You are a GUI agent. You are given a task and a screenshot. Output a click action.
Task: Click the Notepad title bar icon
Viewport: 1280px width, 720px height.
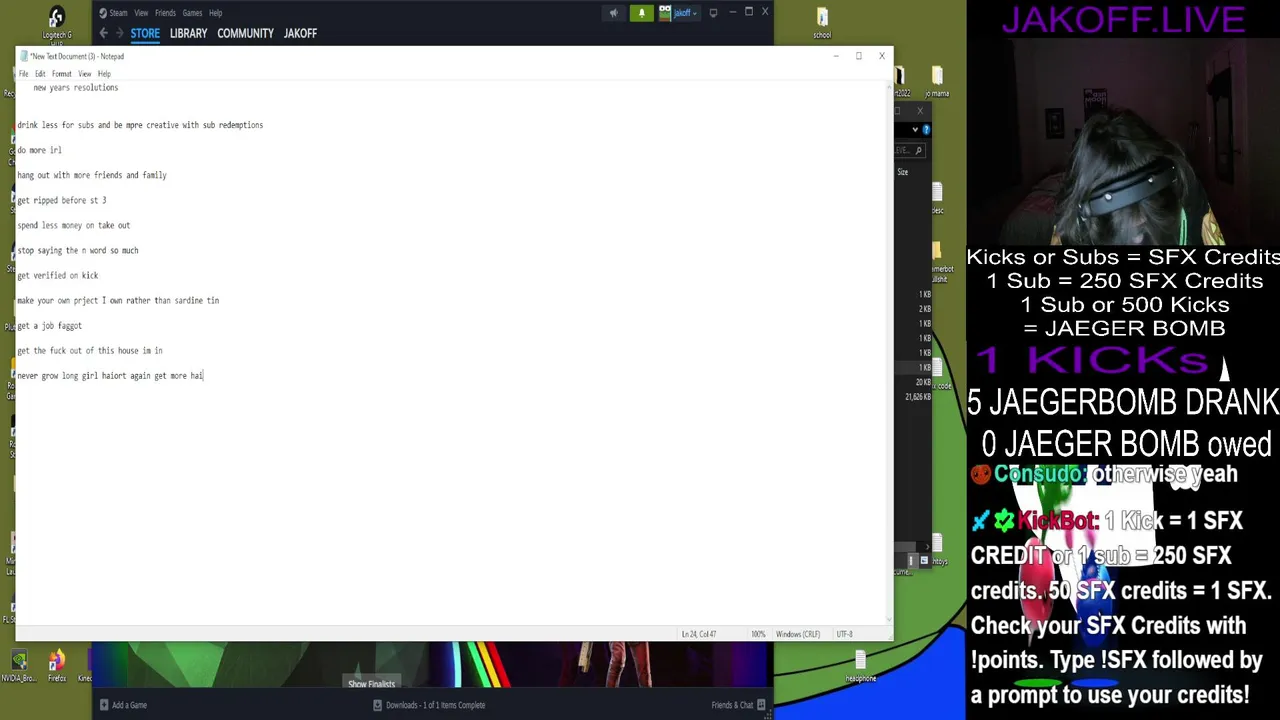click(x=23, y=56)
